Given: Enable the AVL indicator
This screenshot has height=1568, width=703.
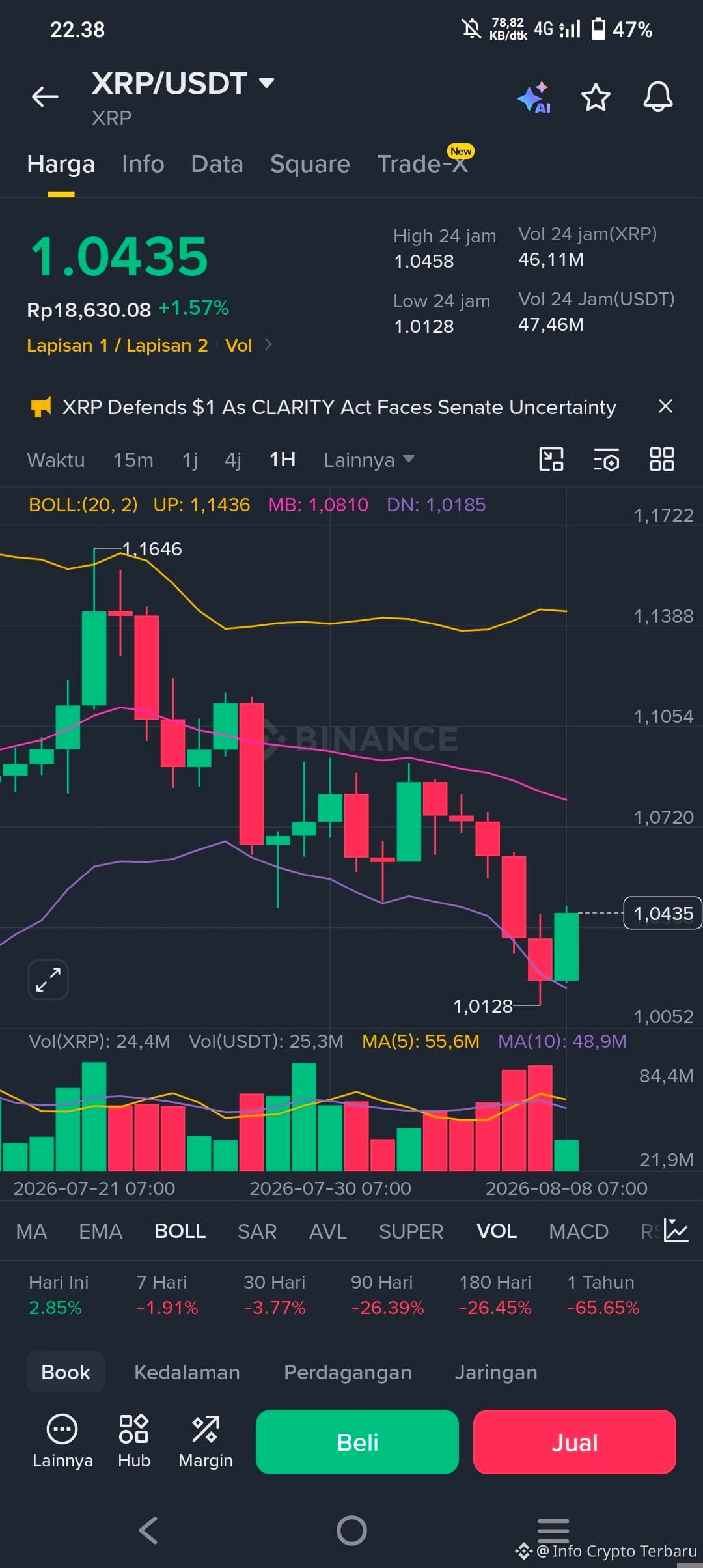Looking at the screenshot, I should (328, 1231).
